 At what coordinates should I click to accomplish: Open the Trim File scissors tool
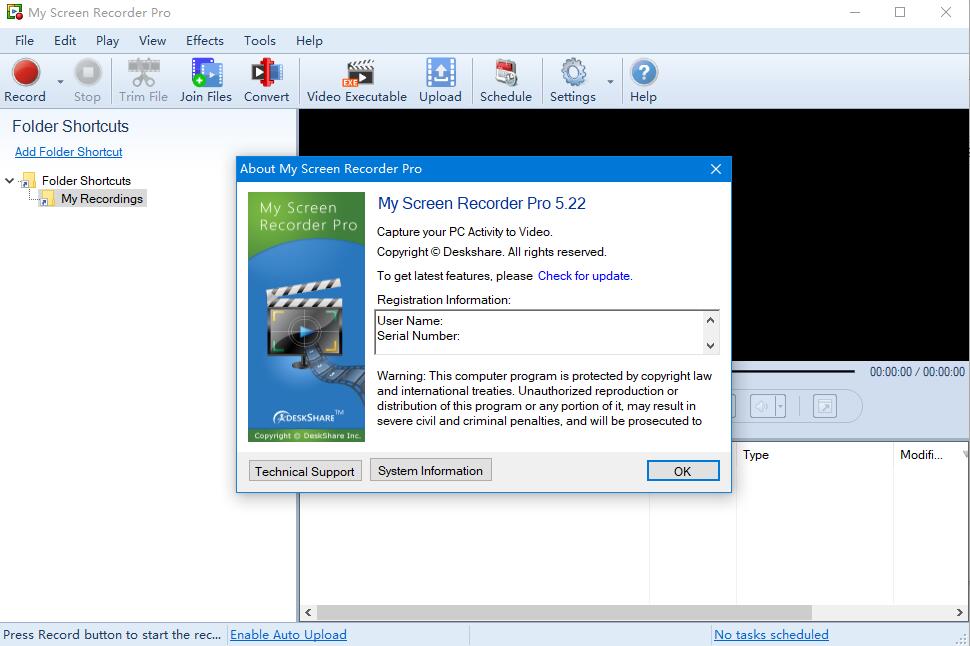[x=144, y=80]
